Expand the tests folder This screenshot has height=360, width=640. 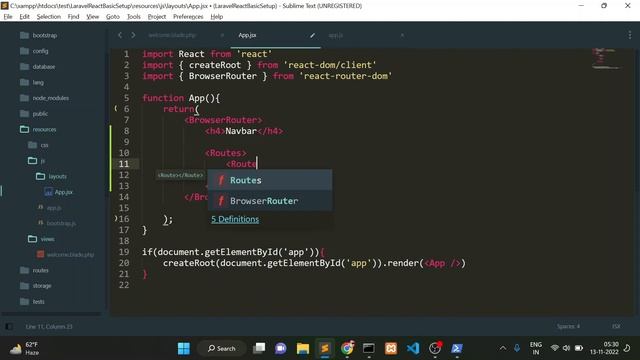coord(32,302)
